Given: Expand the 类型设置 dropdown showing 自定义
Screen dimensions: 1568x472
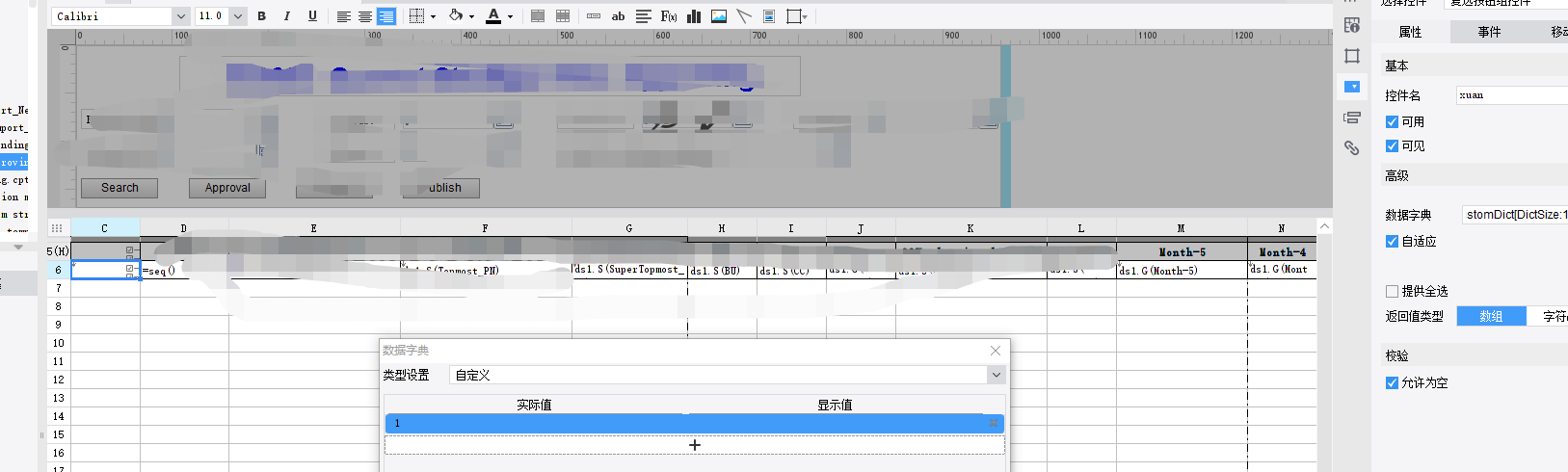Looking at the screenshot, I should [996, 375].
